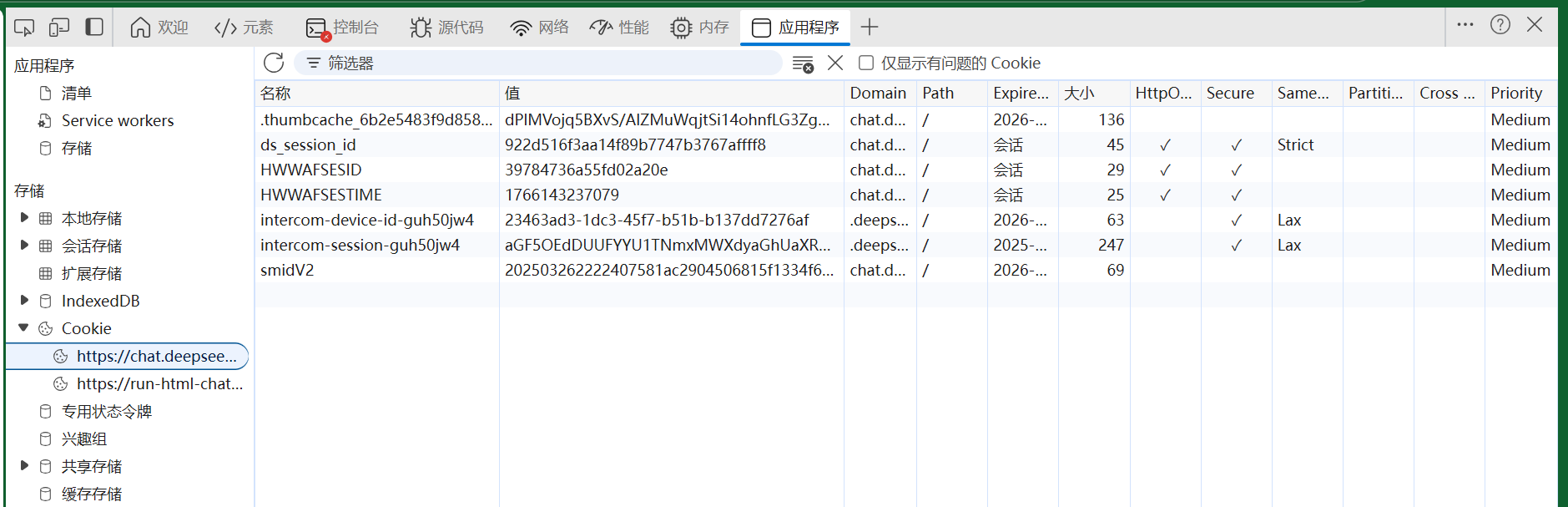Clear all cookies icon
The image size is (1568, 507).
803,63
